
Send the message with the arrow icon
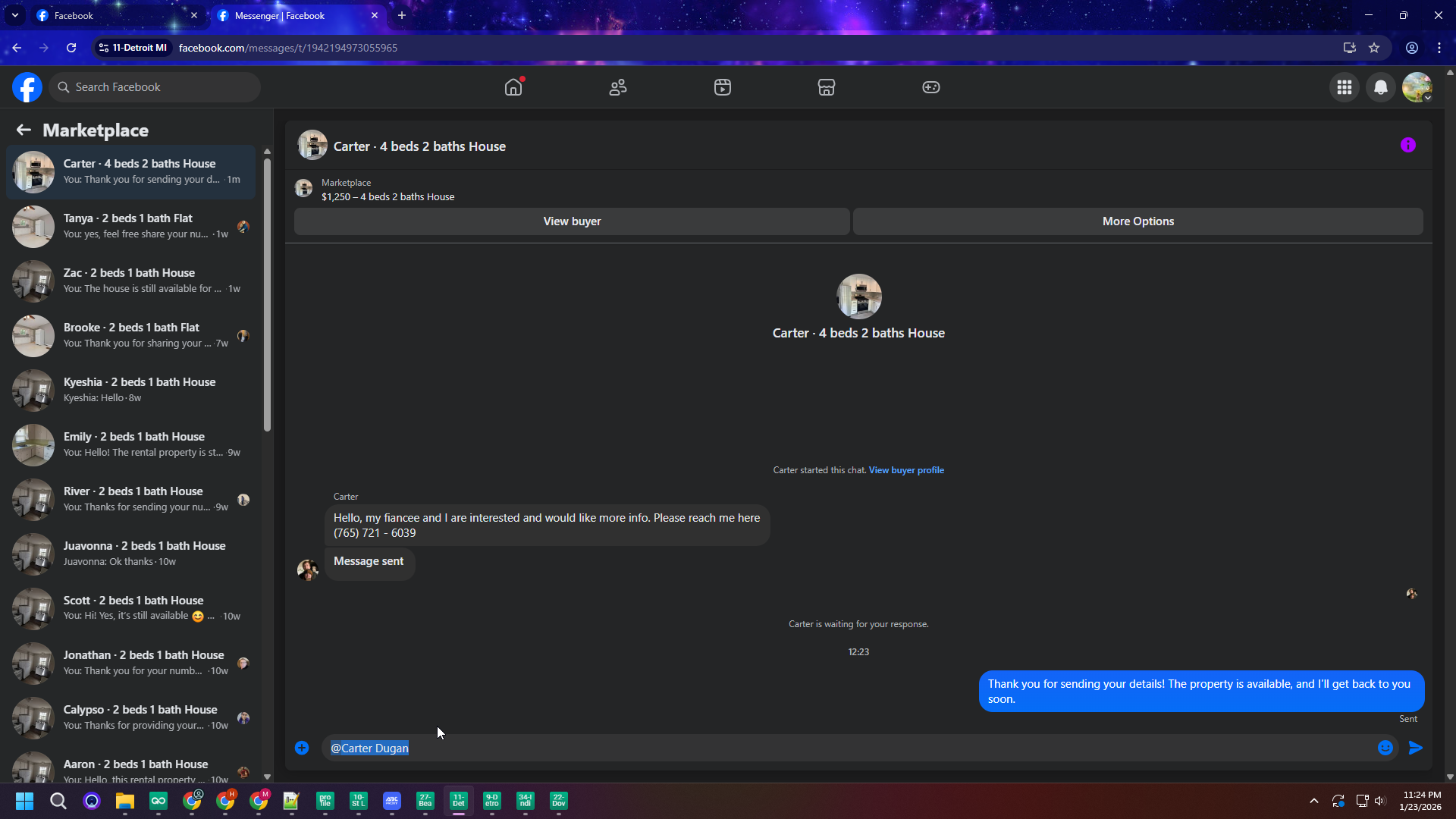point(1415,748)
